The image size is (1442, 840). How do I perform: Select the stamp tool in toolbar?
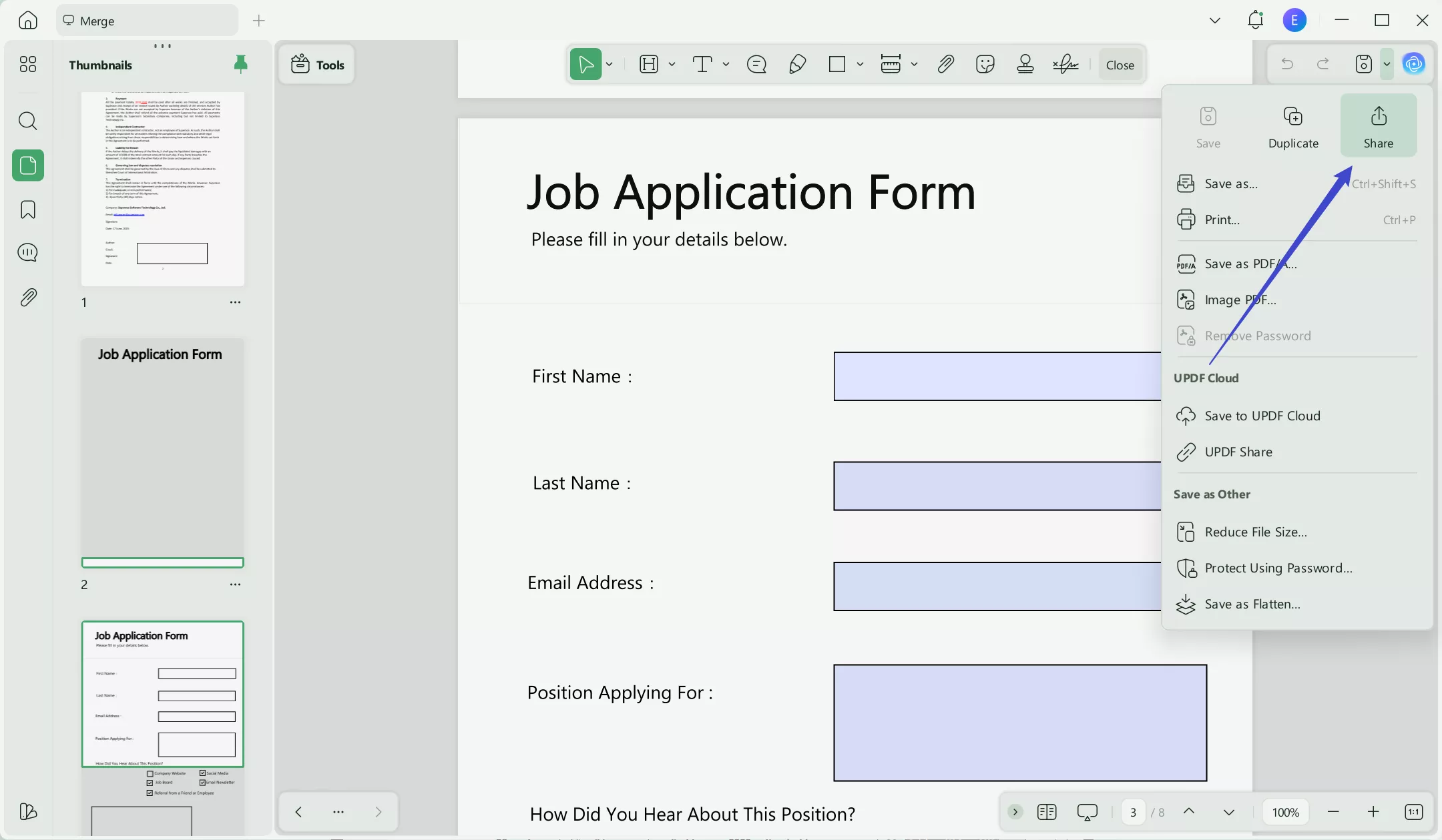(x=1025, y=64)
